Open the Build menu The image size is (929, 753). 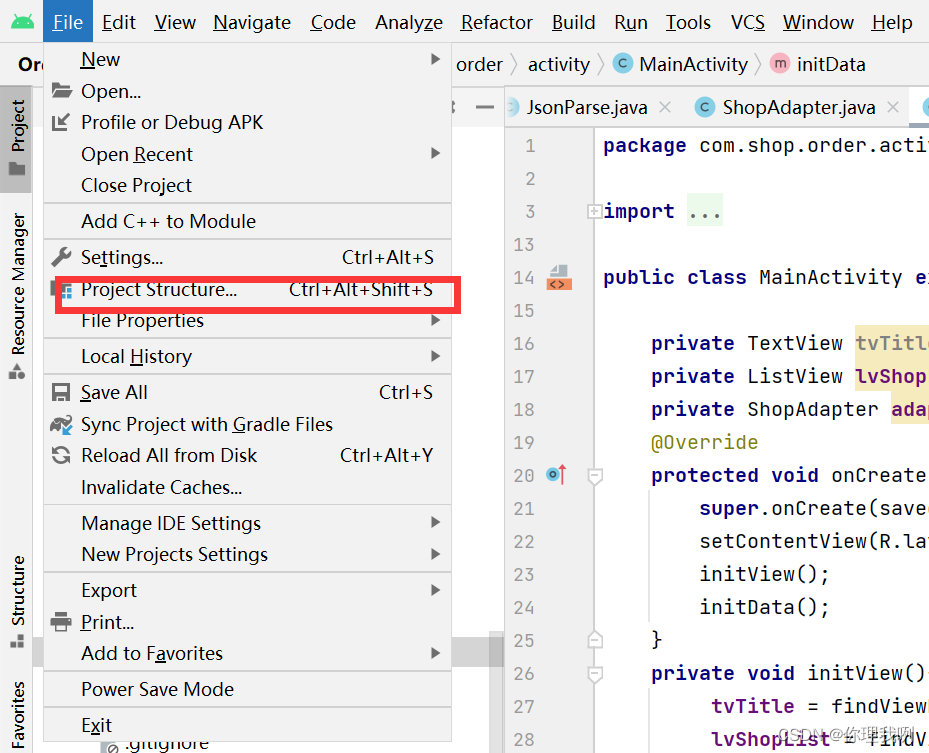click(573, 22)
